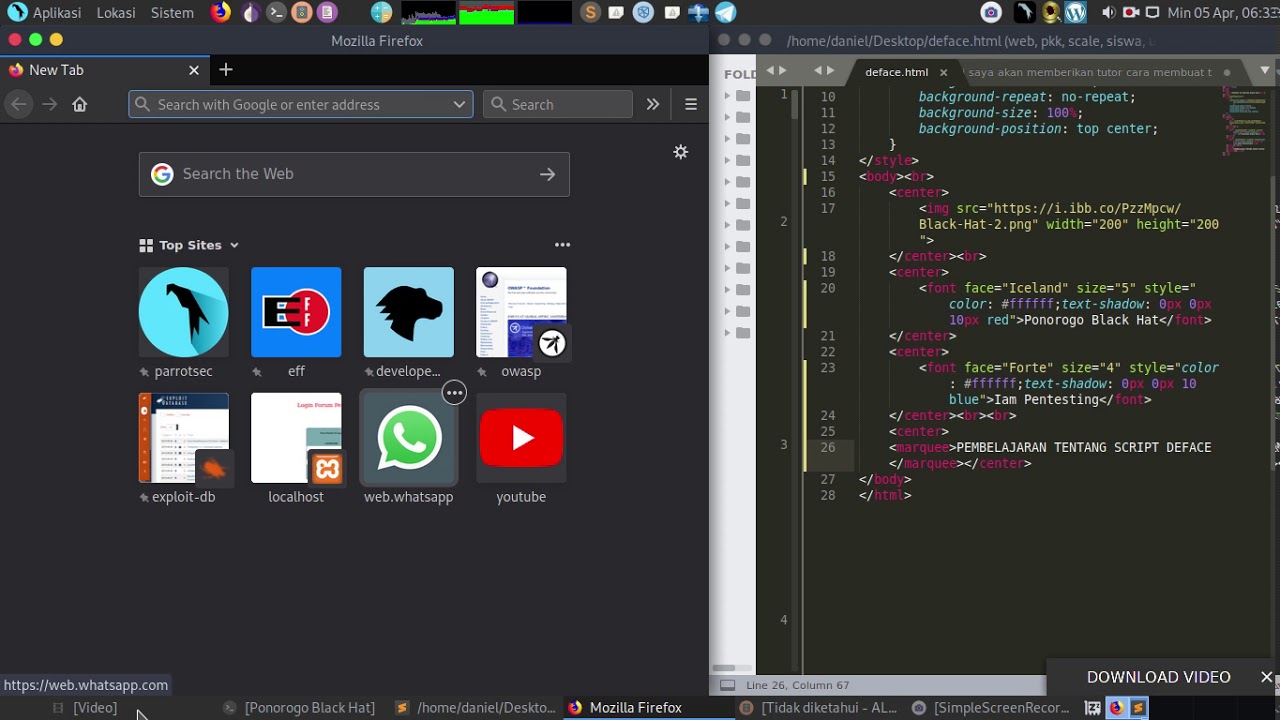Click Line 26, Column 67 status text

pyautogui.click(x=798, y=685)
